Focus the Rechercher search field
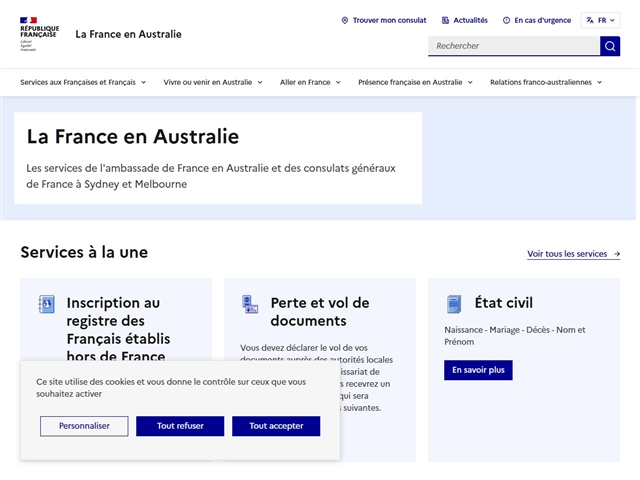640x480 pixels. pyautogui.click(x=514, y=46)
